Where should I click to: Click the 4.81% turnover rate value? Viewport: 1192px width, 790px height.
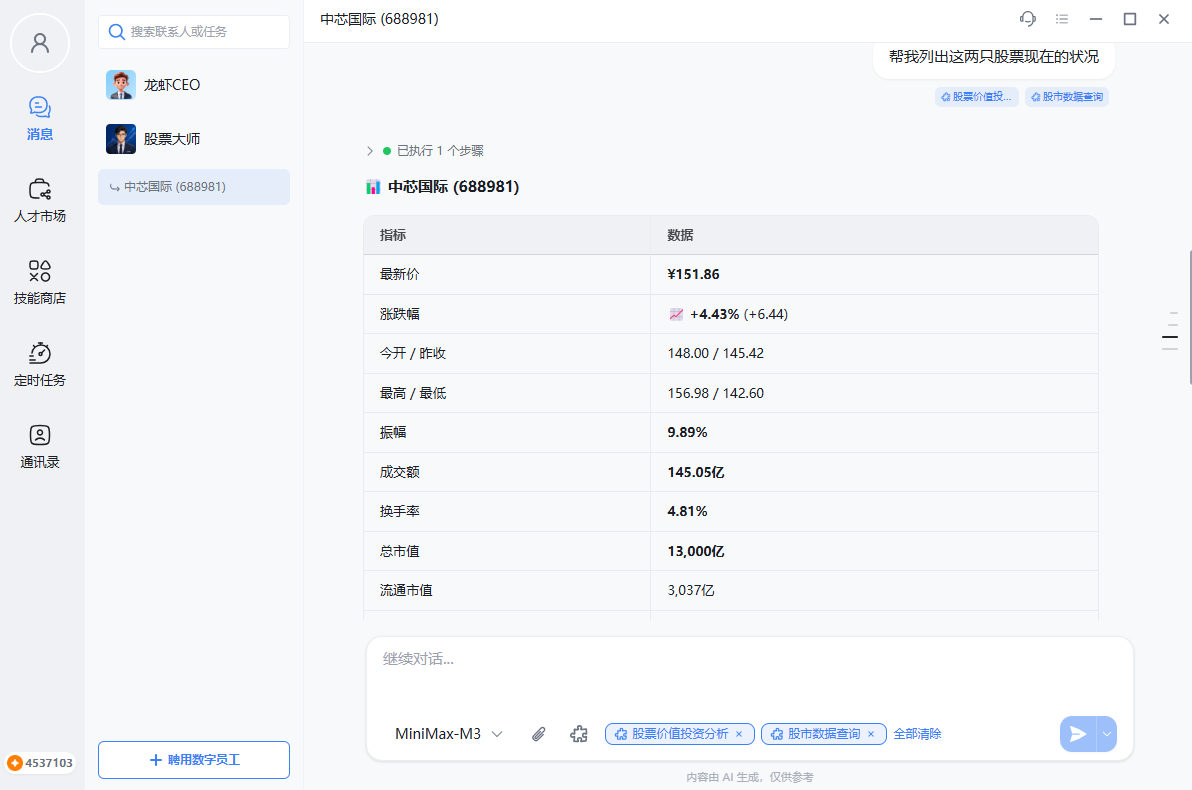click(687, 512)
